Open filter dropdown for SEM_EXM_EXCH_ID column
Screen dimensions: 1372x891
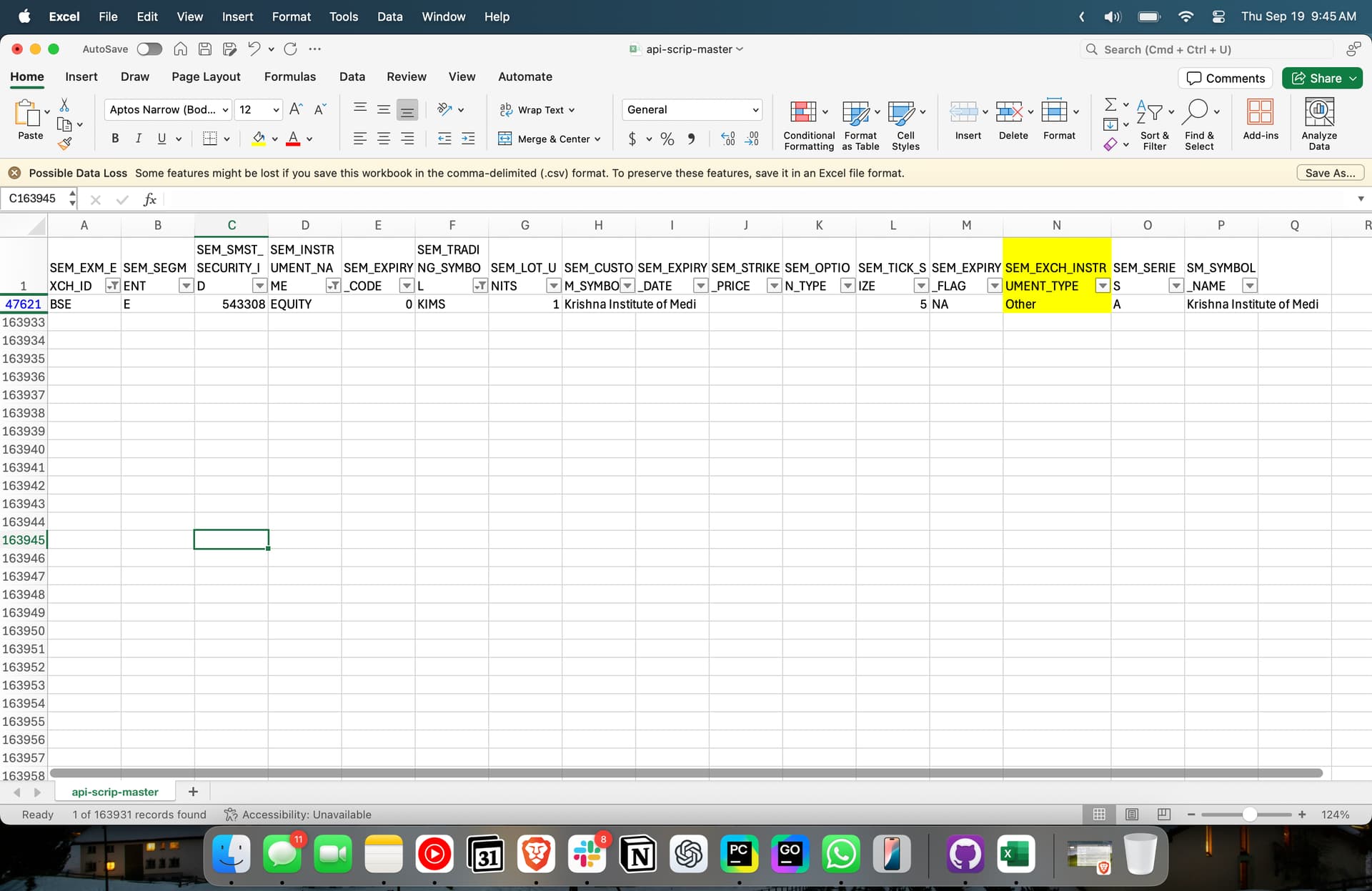[x=112, y=286]
